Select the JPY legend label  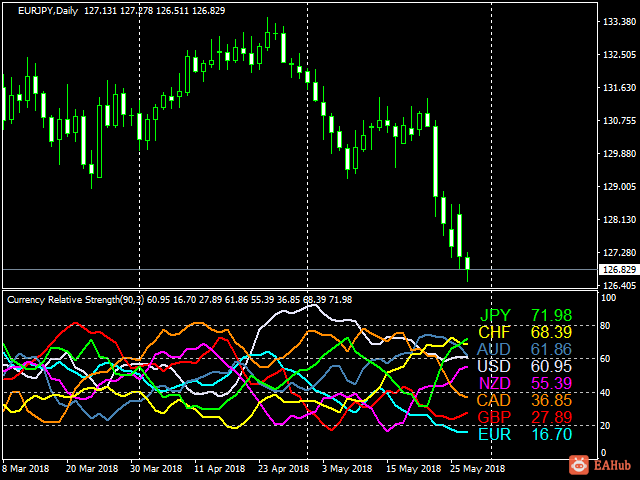(x=495, y=315)
